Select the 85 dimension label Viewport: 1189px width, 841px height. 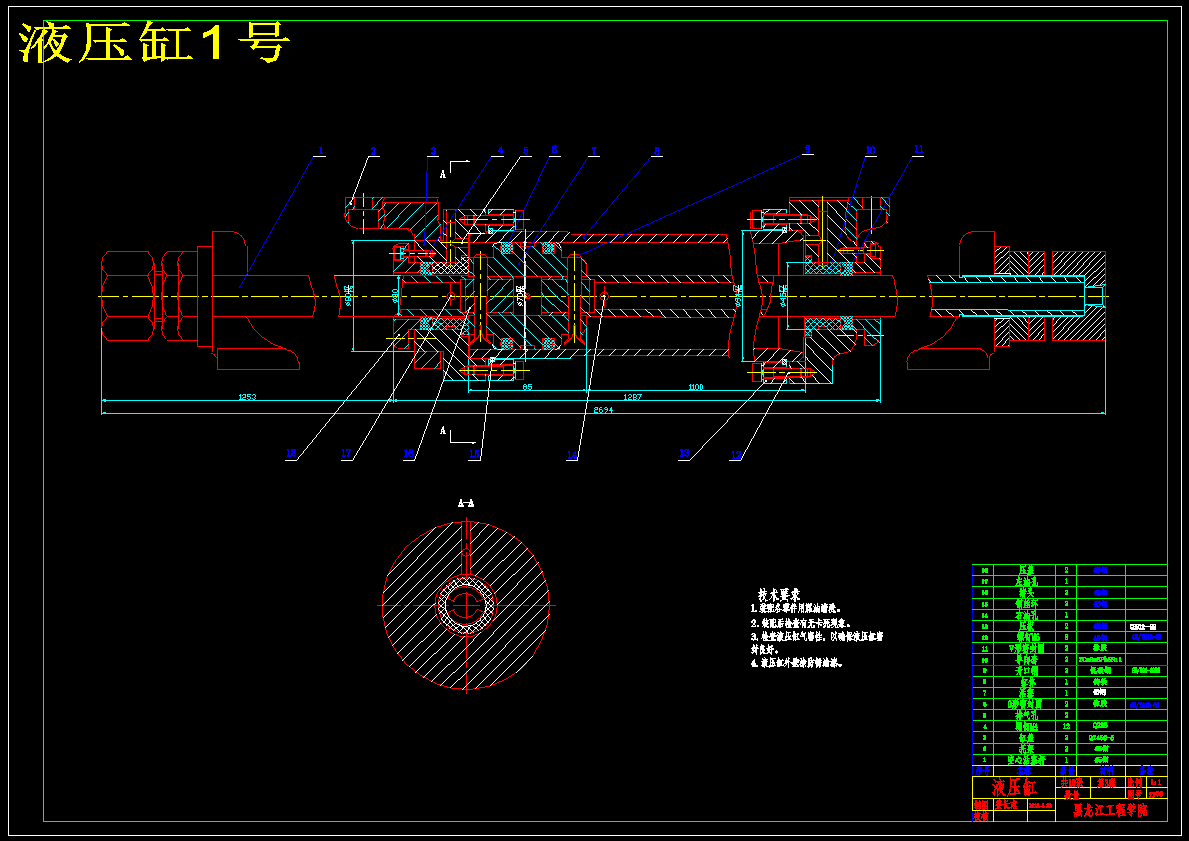point(528,388)
